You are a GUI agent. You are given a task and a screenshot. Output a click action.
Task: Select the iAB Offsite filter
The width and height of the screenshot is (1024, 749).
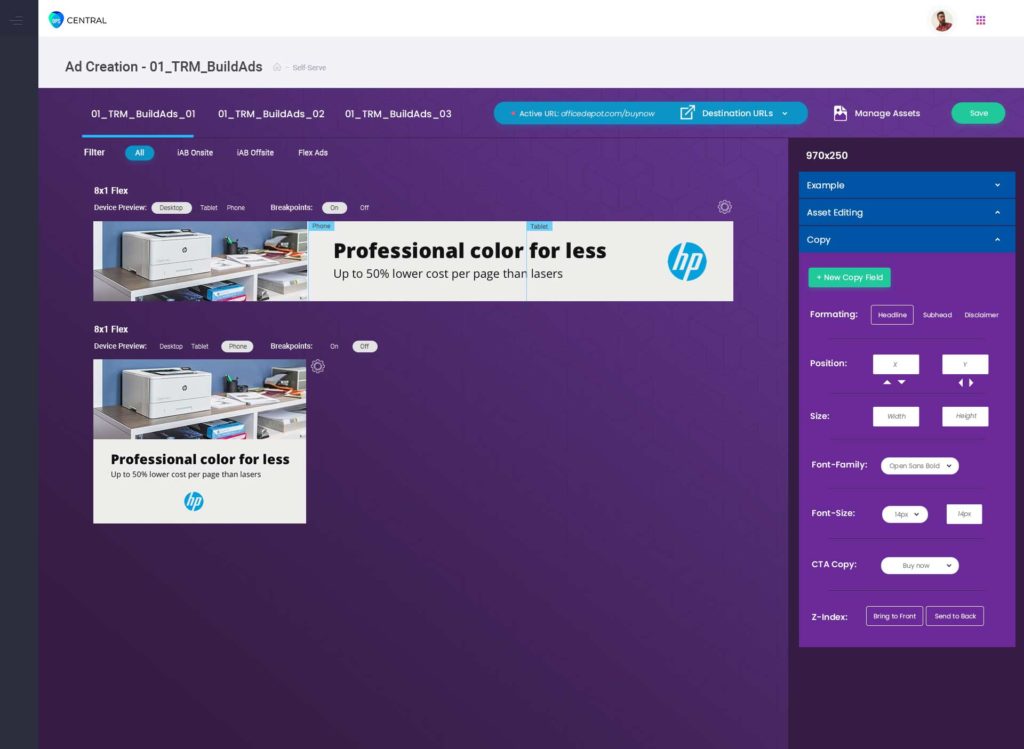click(255, 153)
